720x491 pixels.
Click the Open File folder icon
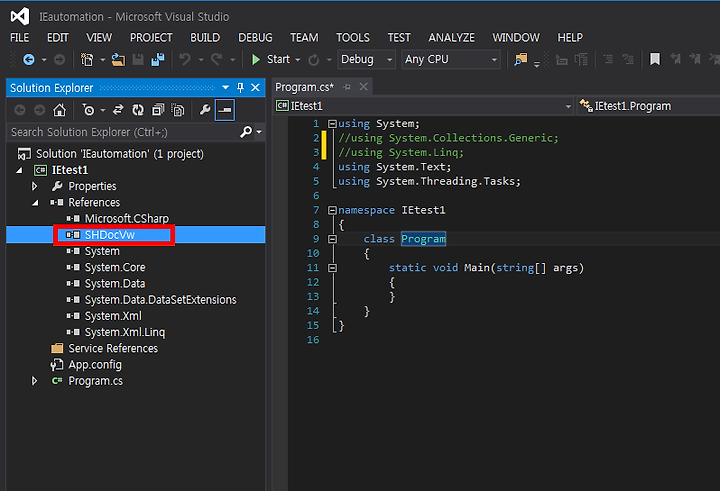tap(118, 60)
